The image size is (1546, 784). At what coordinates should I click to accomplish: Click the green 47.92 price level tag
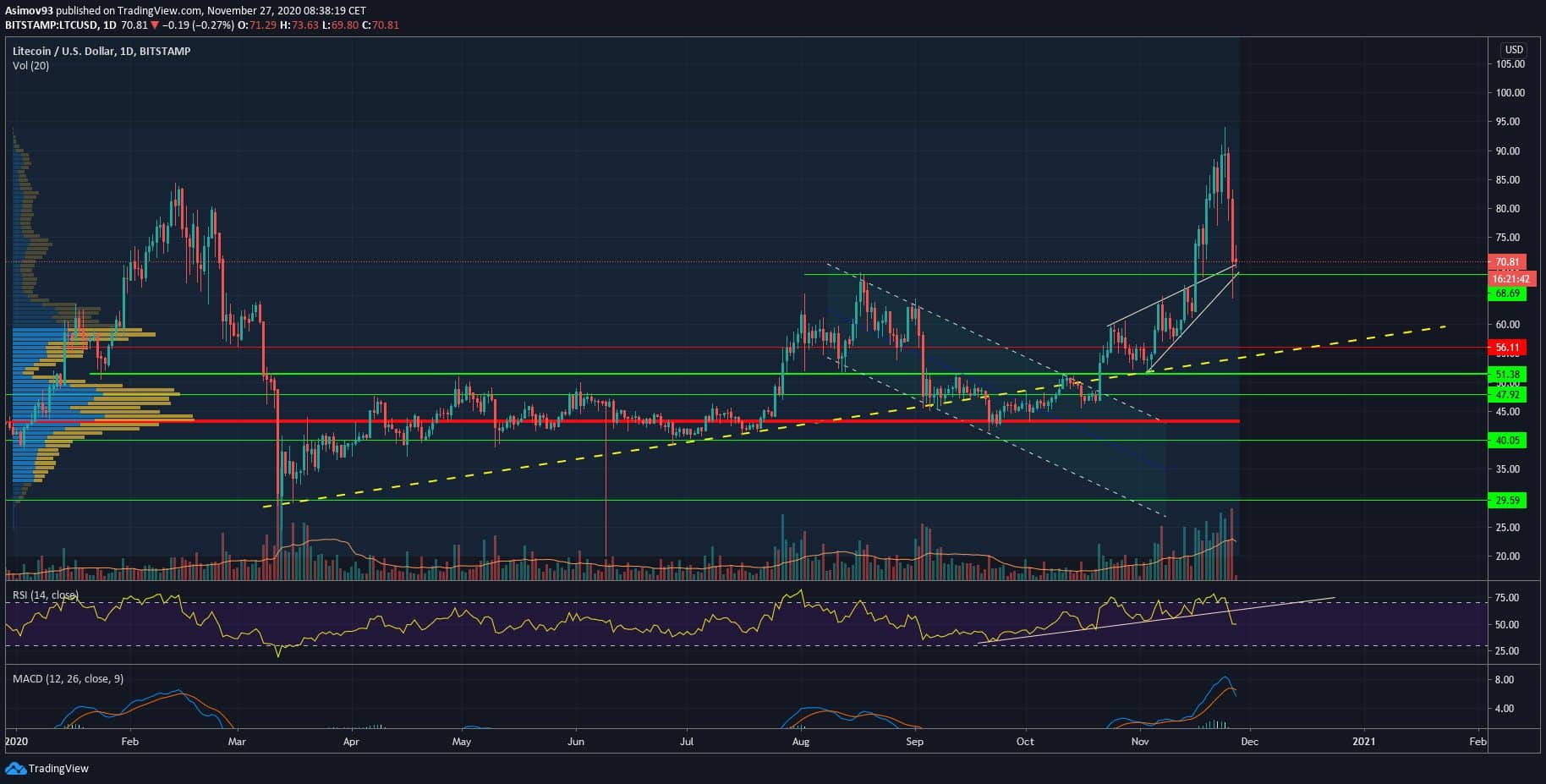click(x=1508, y=395)
